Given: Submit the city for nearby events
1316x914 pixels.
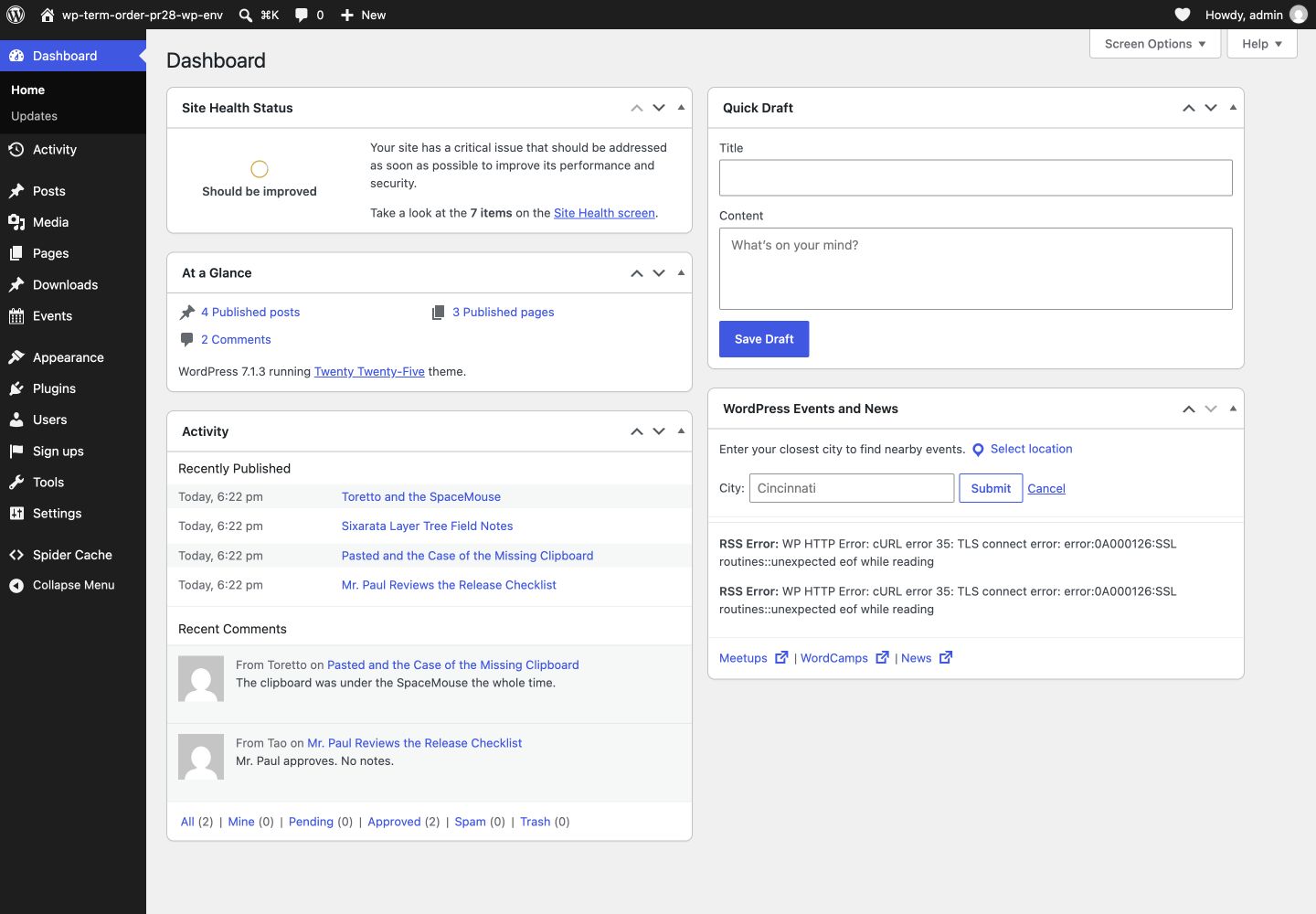Looking at the screenshot, I should [x=991, y=488].
